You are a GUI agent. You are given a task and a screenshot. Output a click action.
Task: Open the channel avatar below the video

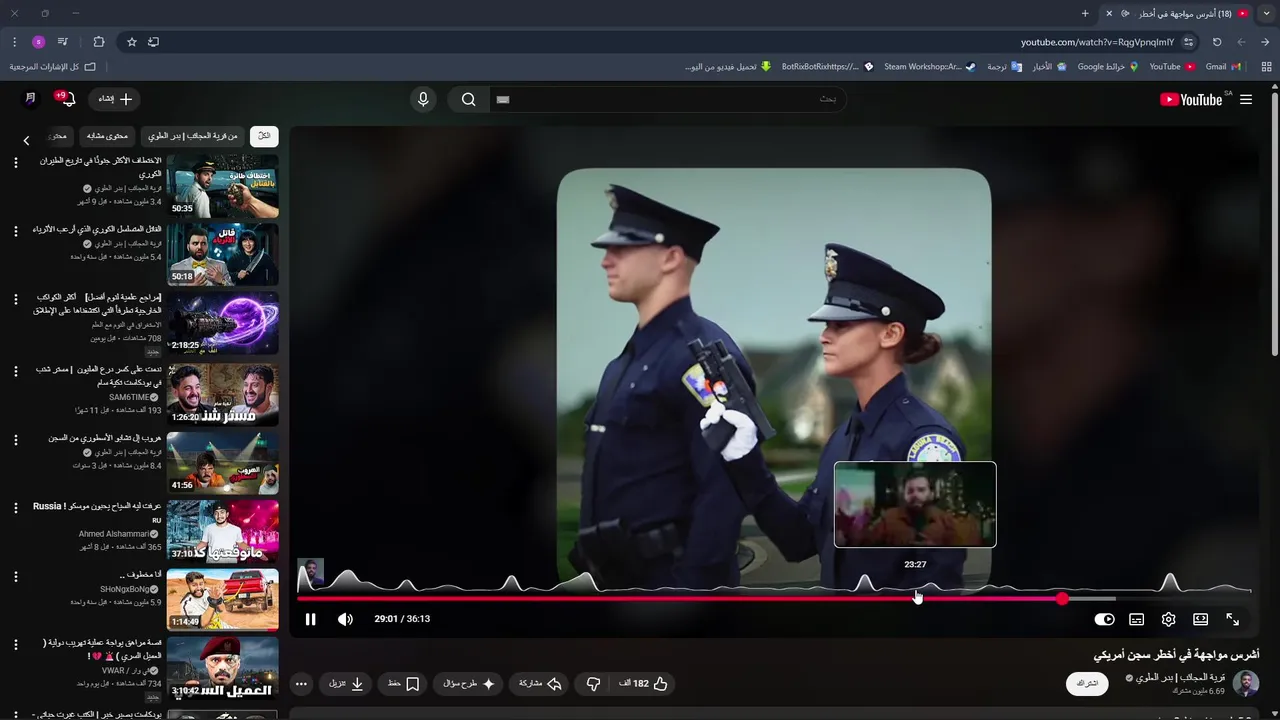[x=1246, y=684]
